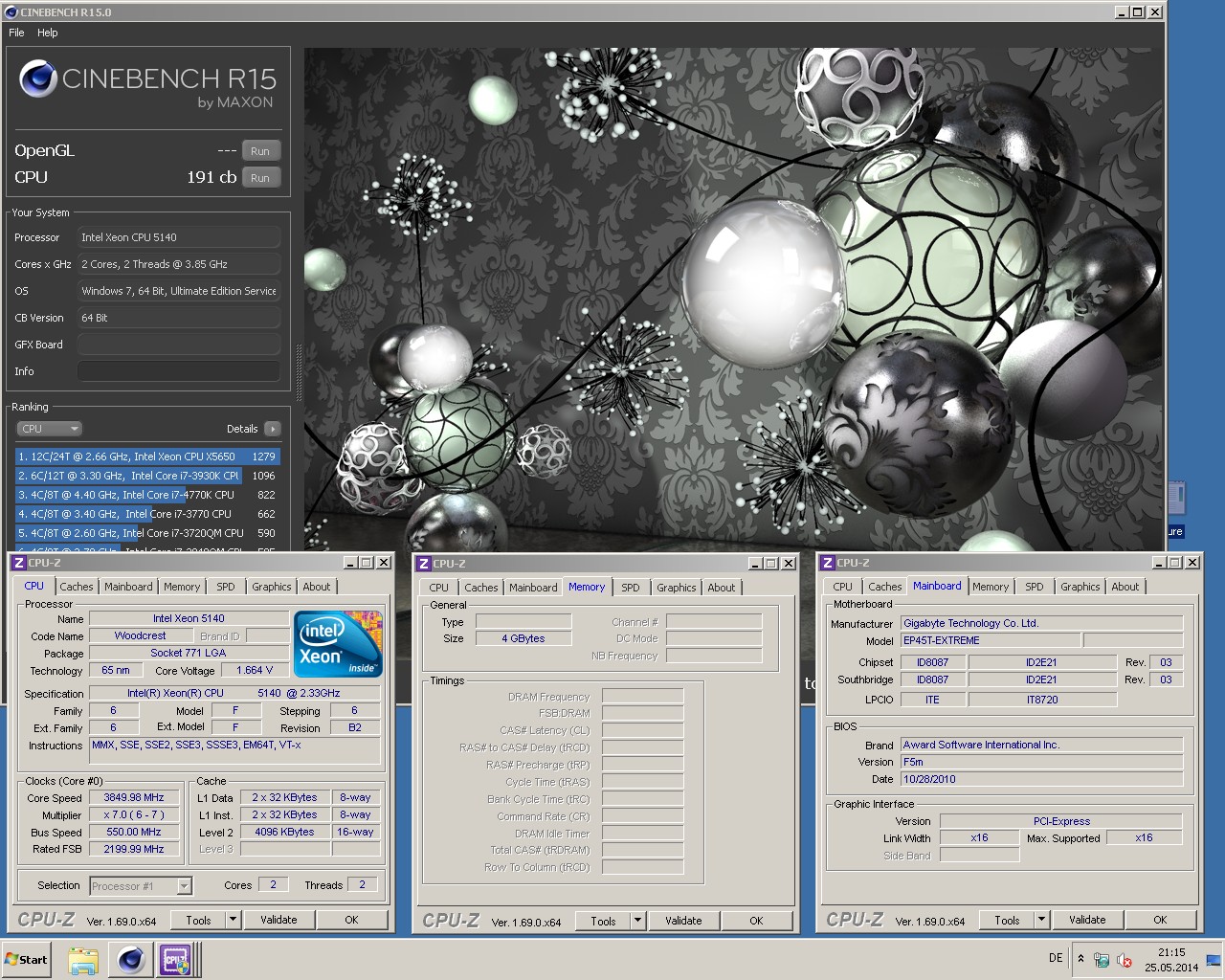The height and width of the screenshot is (980, 1225).
Task: Select ranking entry Core i7-4770K
Action: [x=147, y=495]
